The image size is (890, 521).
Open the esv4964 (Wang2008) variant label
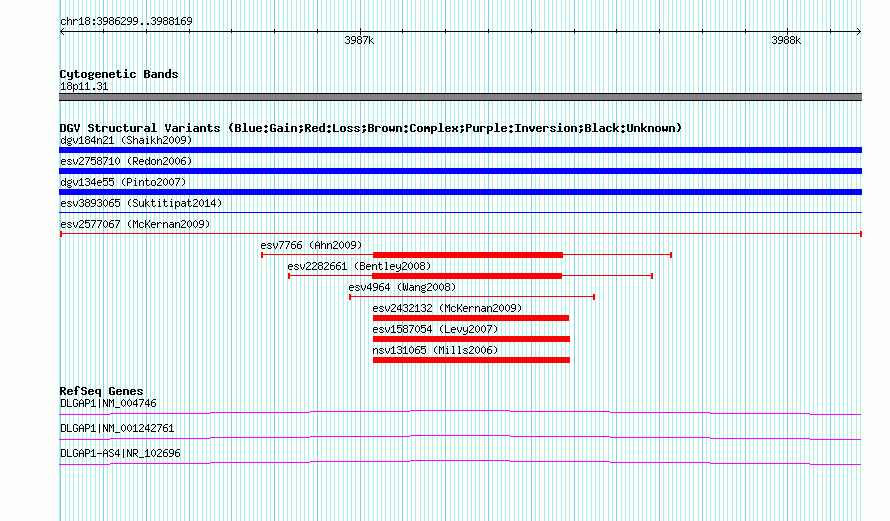(402, 287)
